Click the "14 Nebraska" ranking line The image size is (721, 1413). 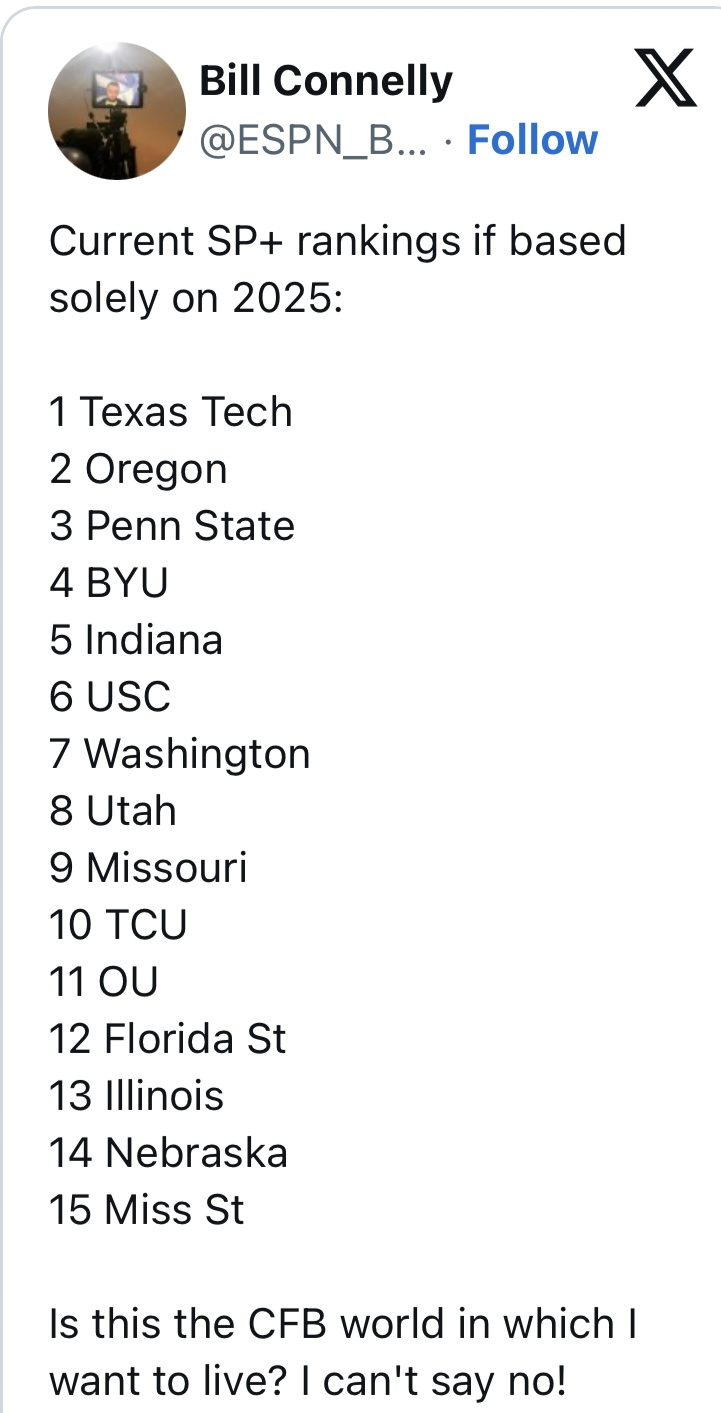pos(168,1153)
